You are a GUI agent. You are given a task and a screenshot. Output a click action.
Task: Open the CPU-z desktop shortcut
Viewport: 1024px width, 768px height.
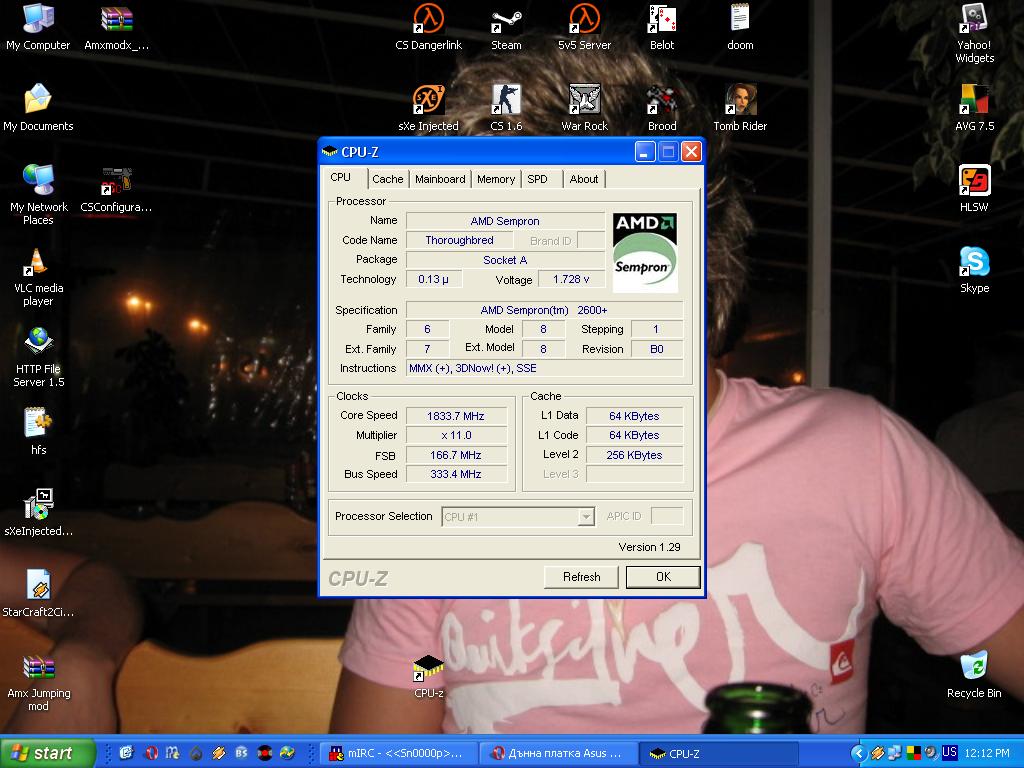coord(428,668)
